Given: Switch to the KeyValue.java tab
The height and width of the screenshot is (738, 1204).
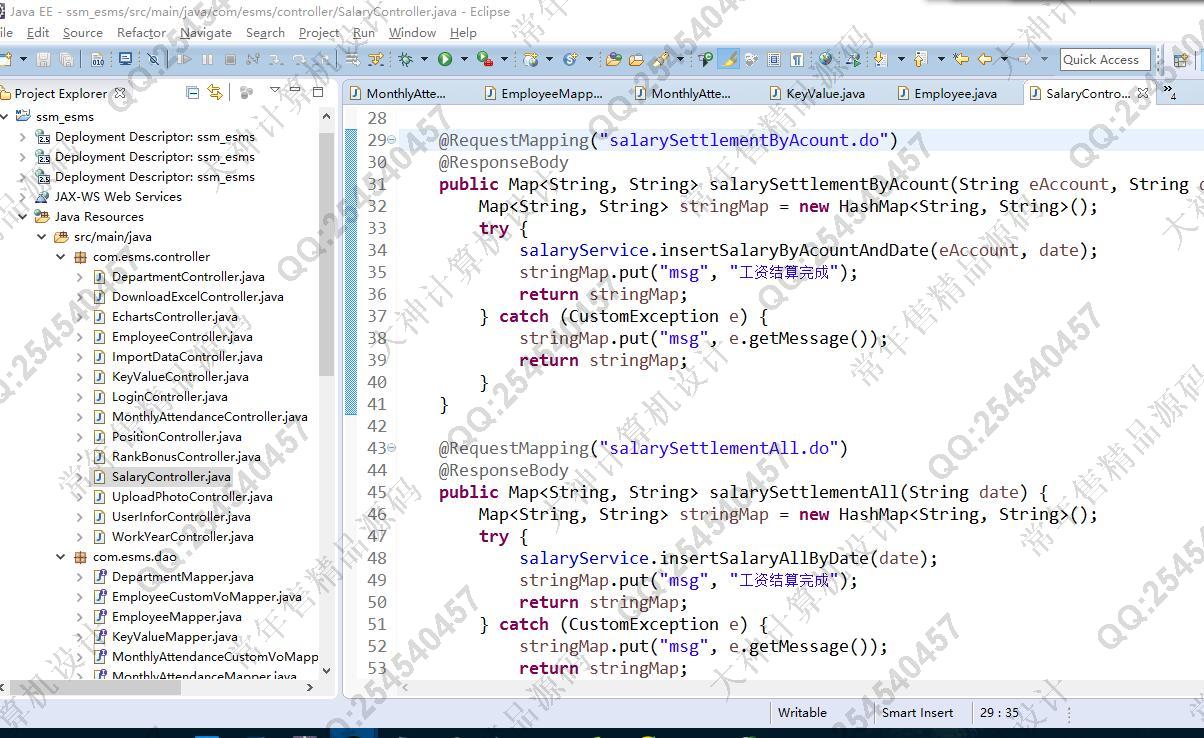Looking at the screenshot, I should [818, 93].
